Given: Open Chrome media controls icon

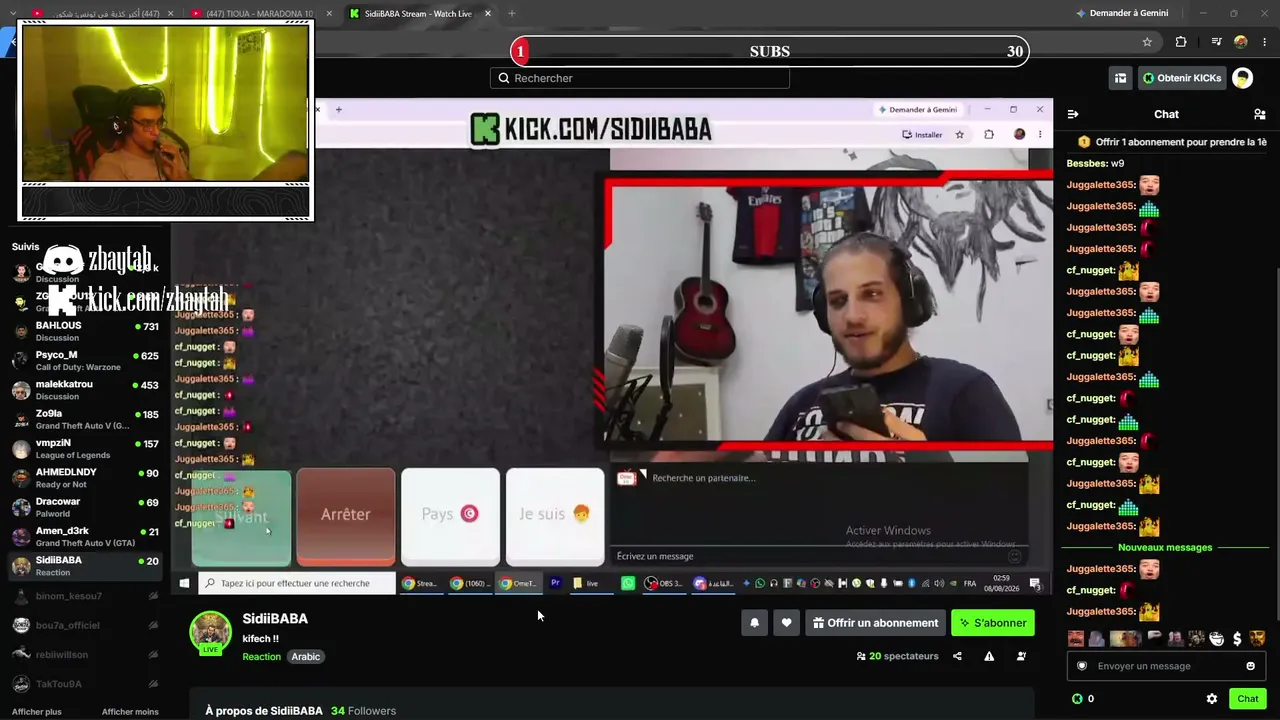Looking at the screenshot, I should (x=1216, y=42).
